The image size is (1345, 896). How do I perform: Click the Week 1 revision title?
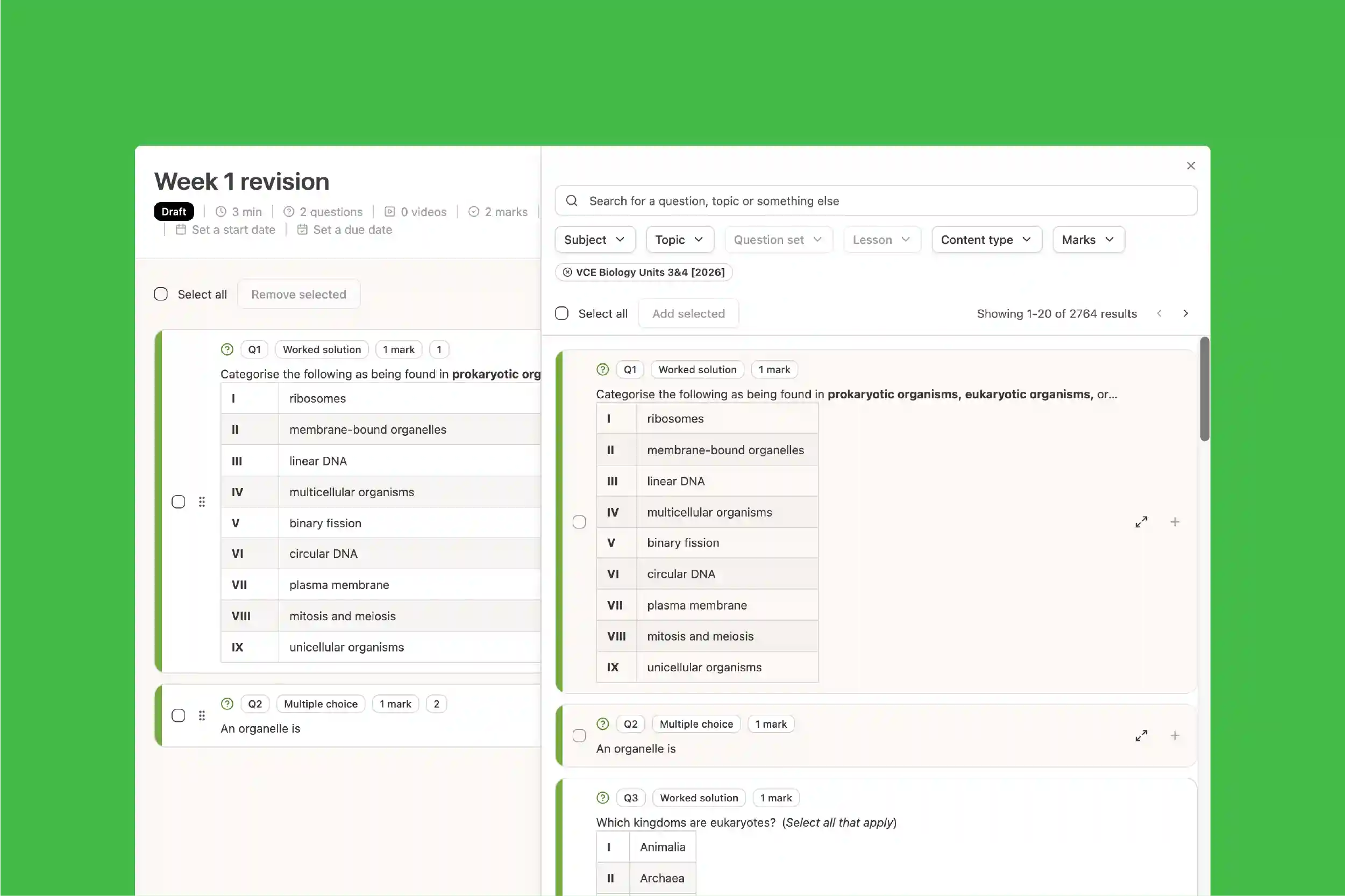(242, 181)
